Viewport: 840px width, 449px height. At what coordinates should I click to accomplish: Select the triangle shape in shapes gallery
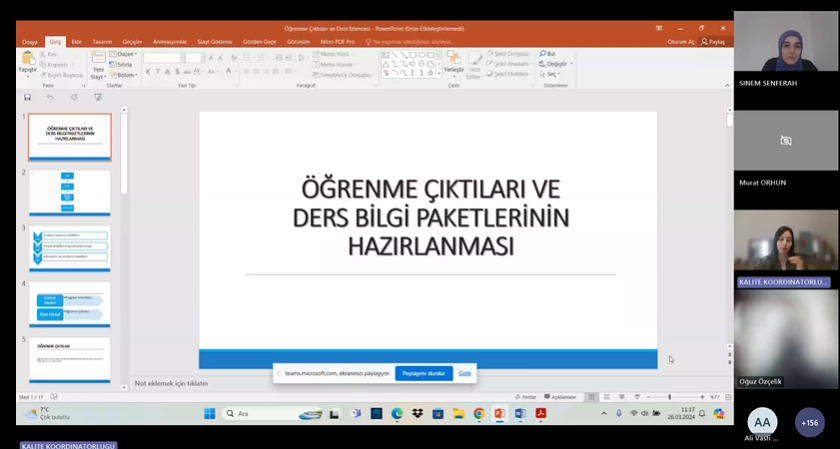[385, 64]
